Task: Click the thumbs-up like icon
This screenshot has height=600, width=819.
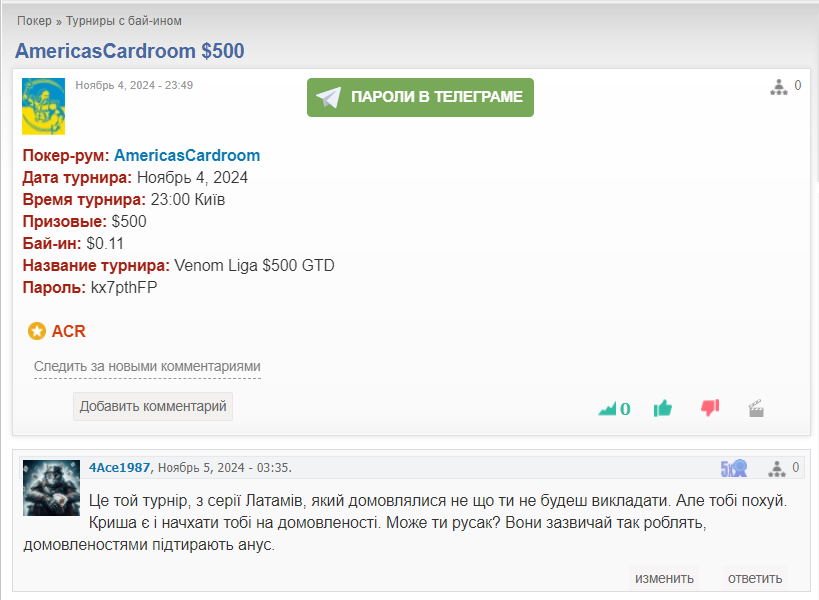Action: pos(663,408)
